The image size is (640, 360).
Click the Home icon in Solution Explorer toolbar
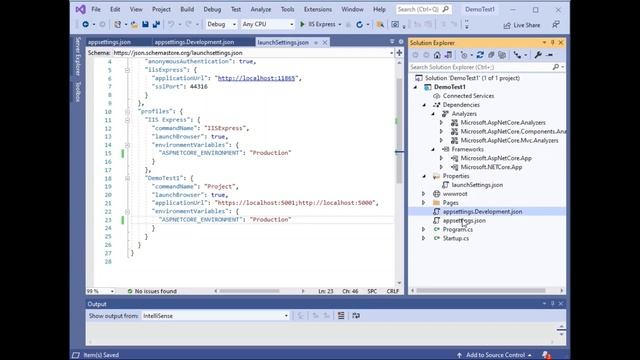437,55
